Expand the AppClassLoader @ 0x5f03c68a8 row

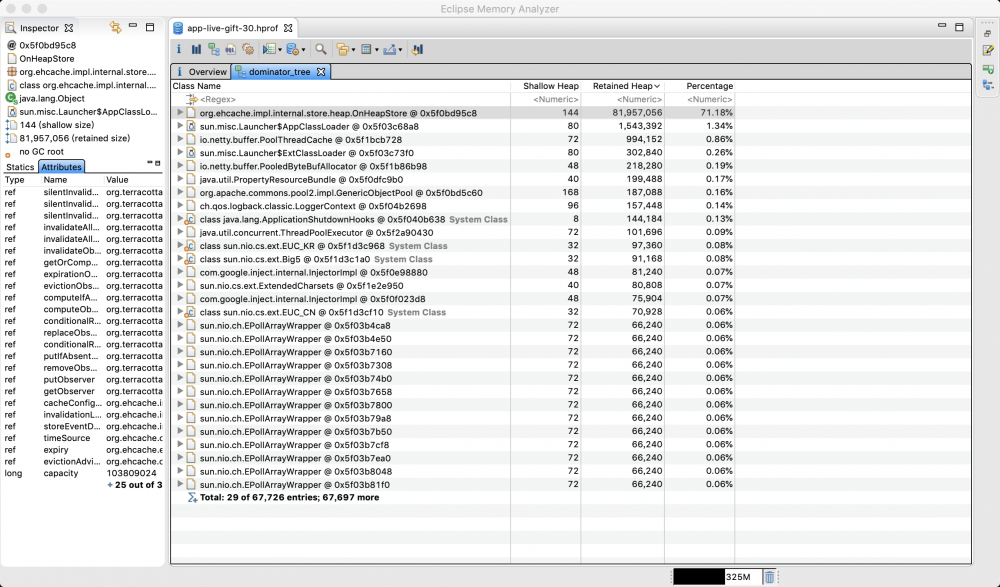point(180,126)
